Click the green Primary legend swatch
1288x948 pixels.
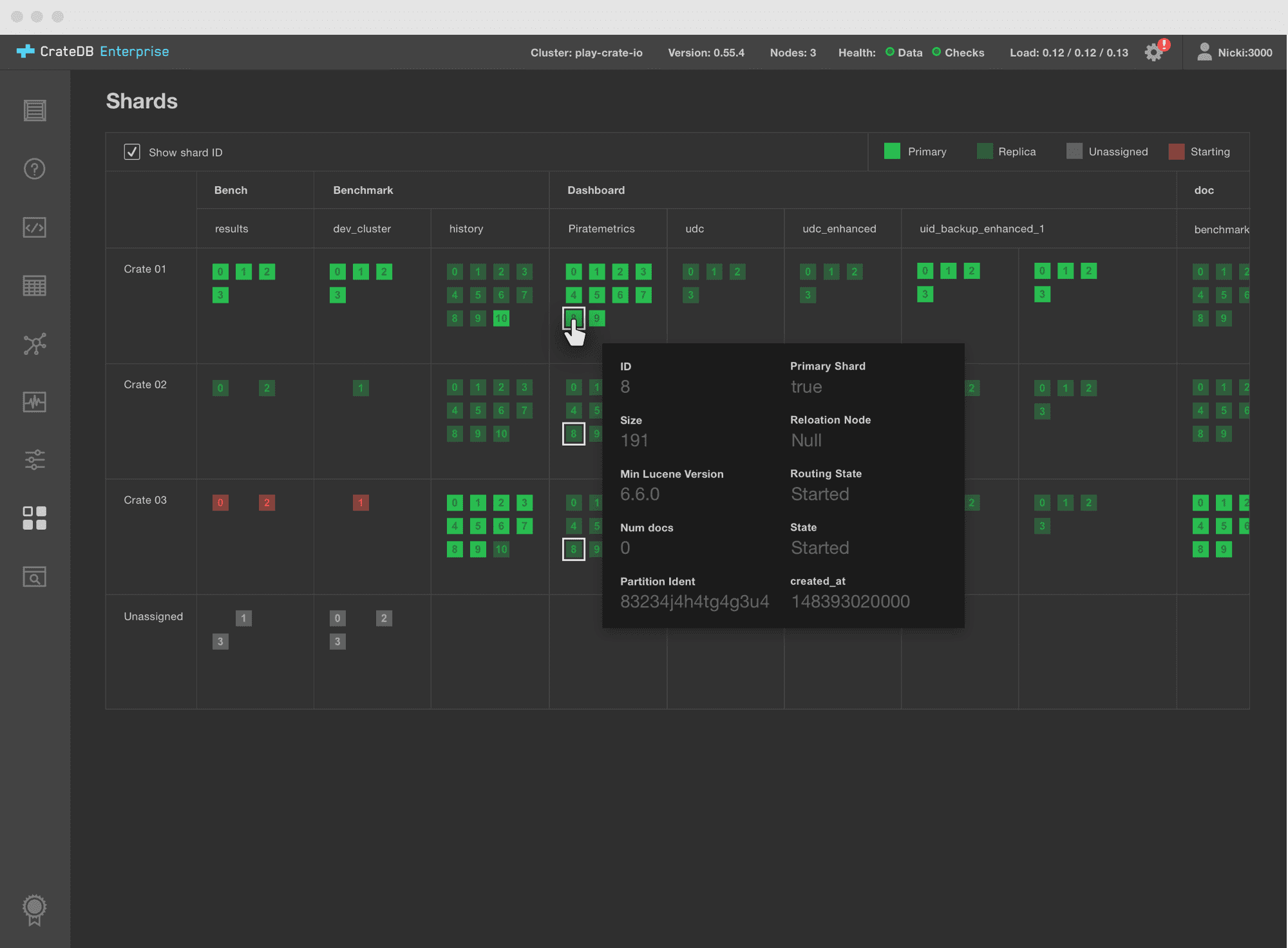(892, 151)
